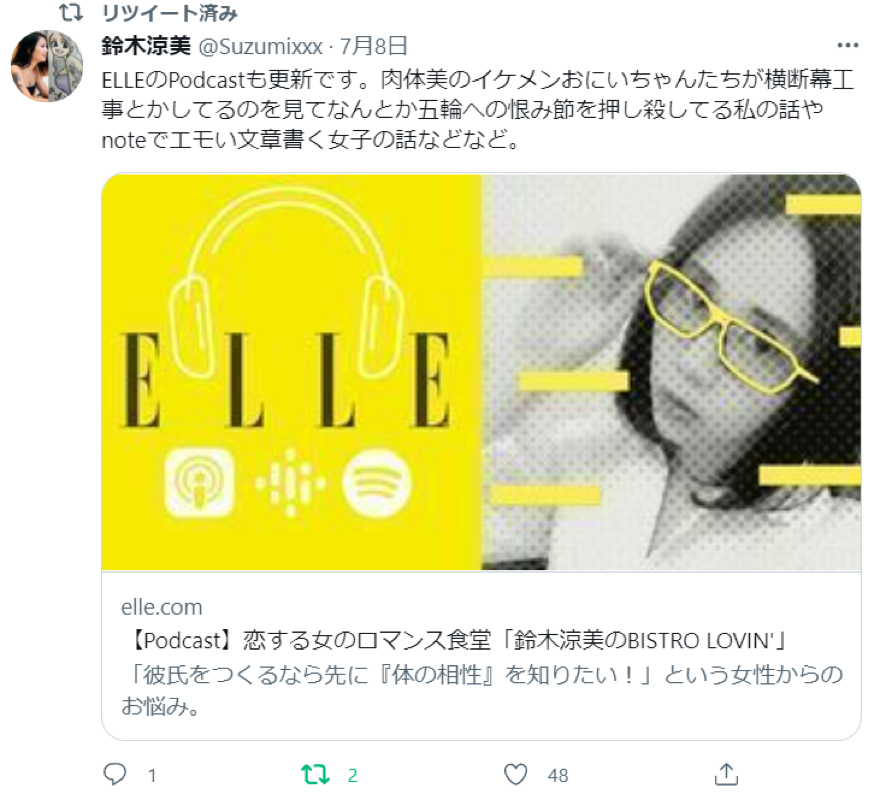The height and width of the screenshot is (804, 885).
Task: Click the Google Podcasts icon in card
Action: tap(290, 483)
